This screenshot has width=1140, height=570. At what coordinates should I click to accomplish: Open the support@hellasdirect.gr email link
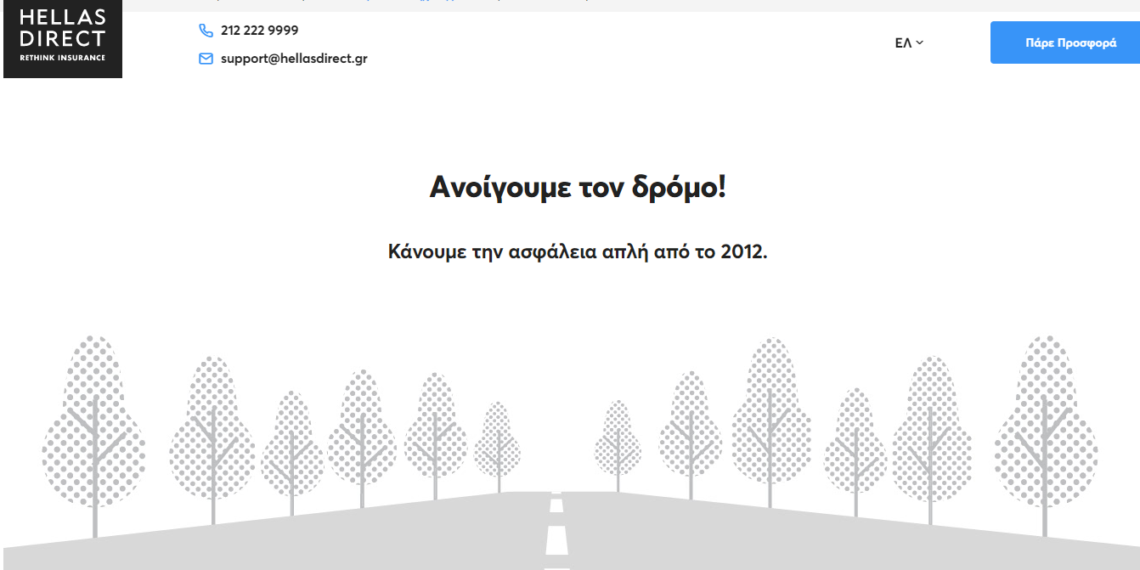293,59
